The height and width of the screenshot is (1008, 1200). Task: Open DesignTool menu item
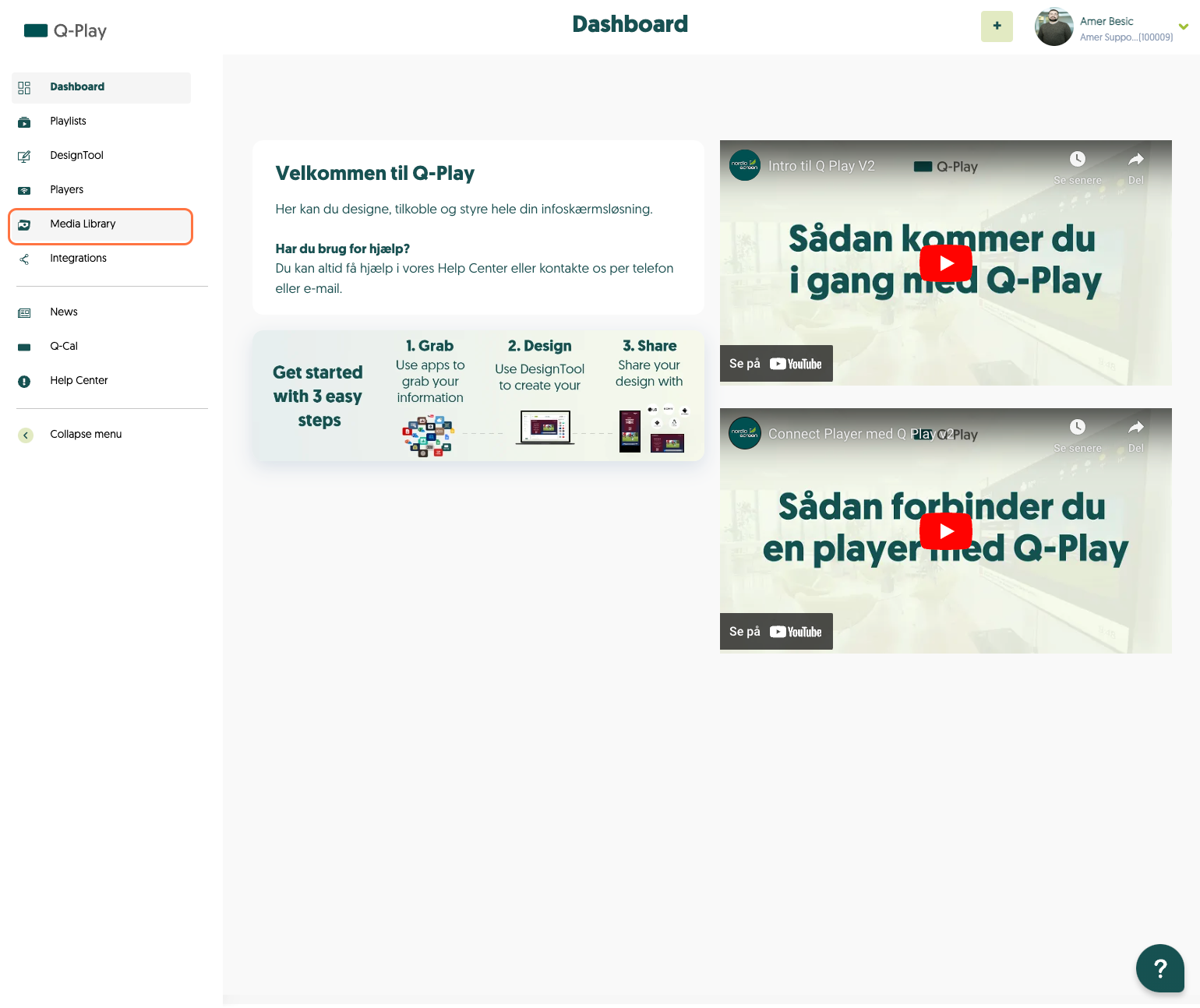point(101,156)
